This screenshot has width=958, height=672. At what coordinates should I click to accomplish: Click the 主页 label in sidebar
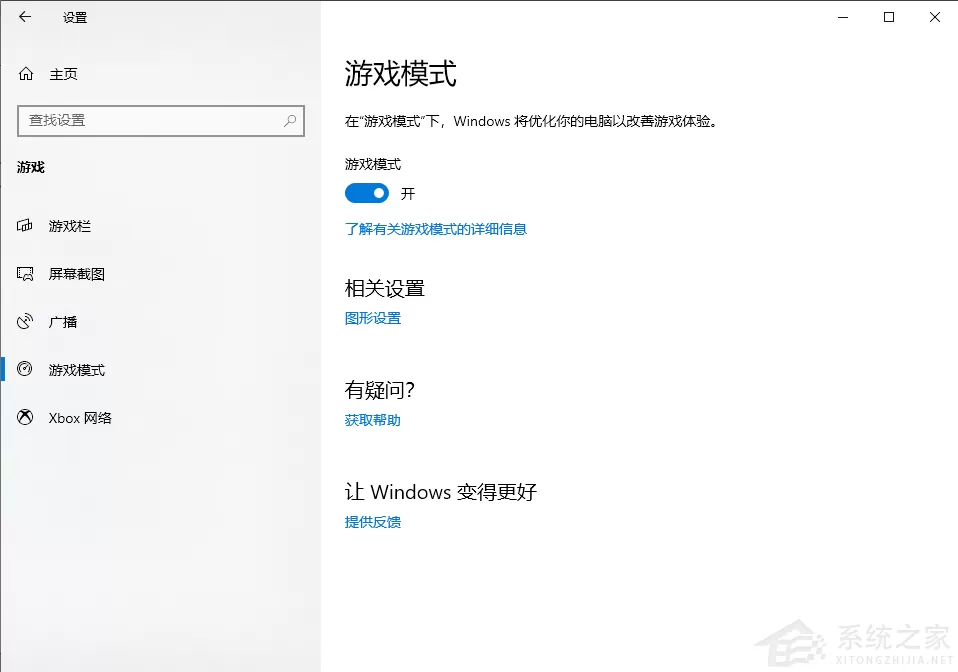point(64,75)
